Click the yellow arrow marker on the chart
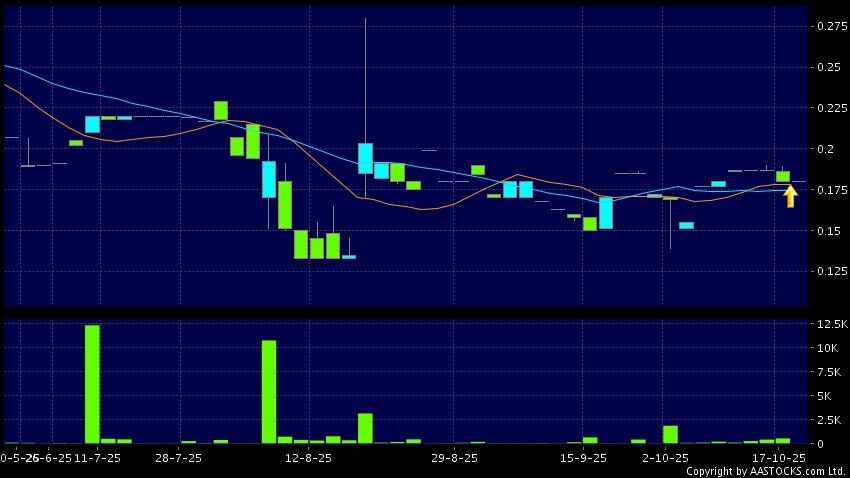Viewport: 850px width, 478px height. click(x=790, y=197)
